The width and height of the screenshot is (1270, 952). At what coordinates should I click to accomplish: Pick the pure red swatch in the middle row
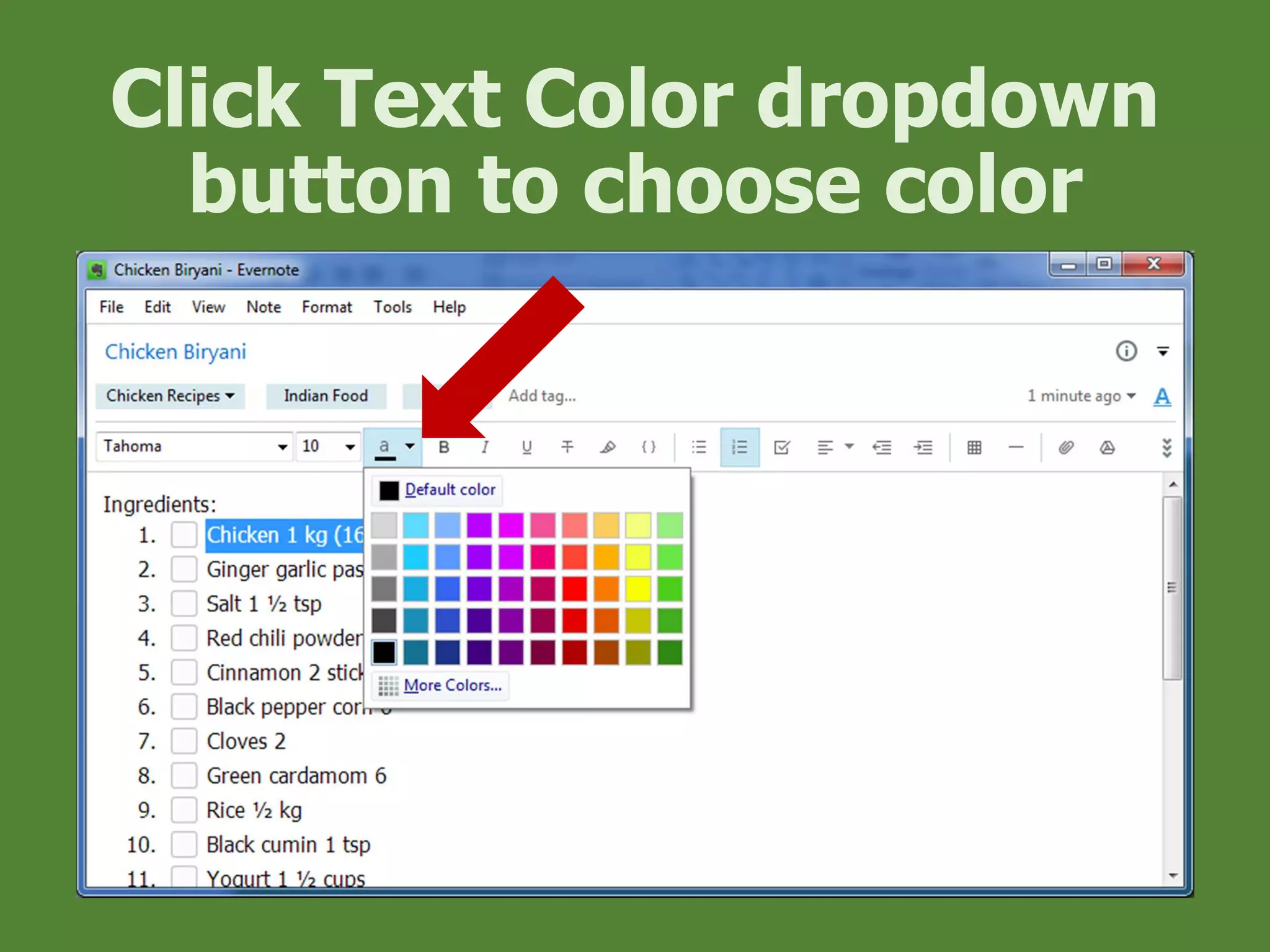click(575, 589)
